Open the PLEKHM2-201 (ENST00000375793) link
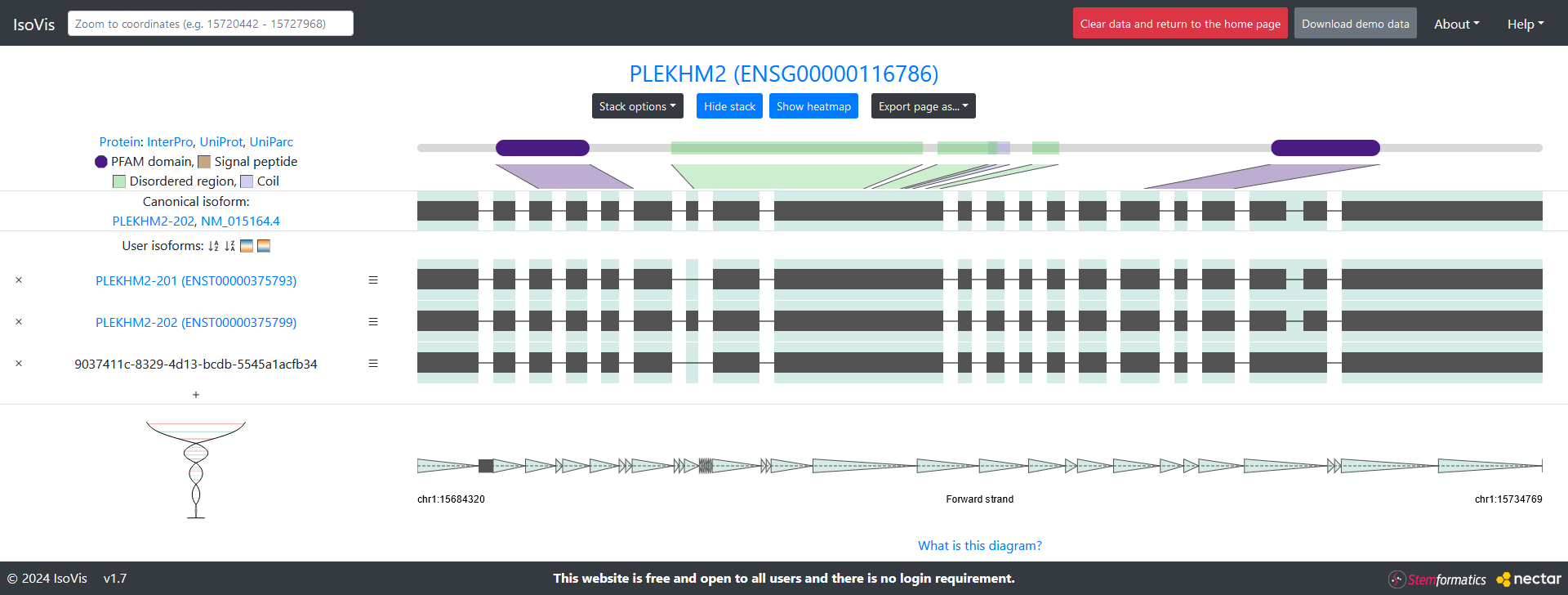 pyautogui.click(x=196, y=280)
